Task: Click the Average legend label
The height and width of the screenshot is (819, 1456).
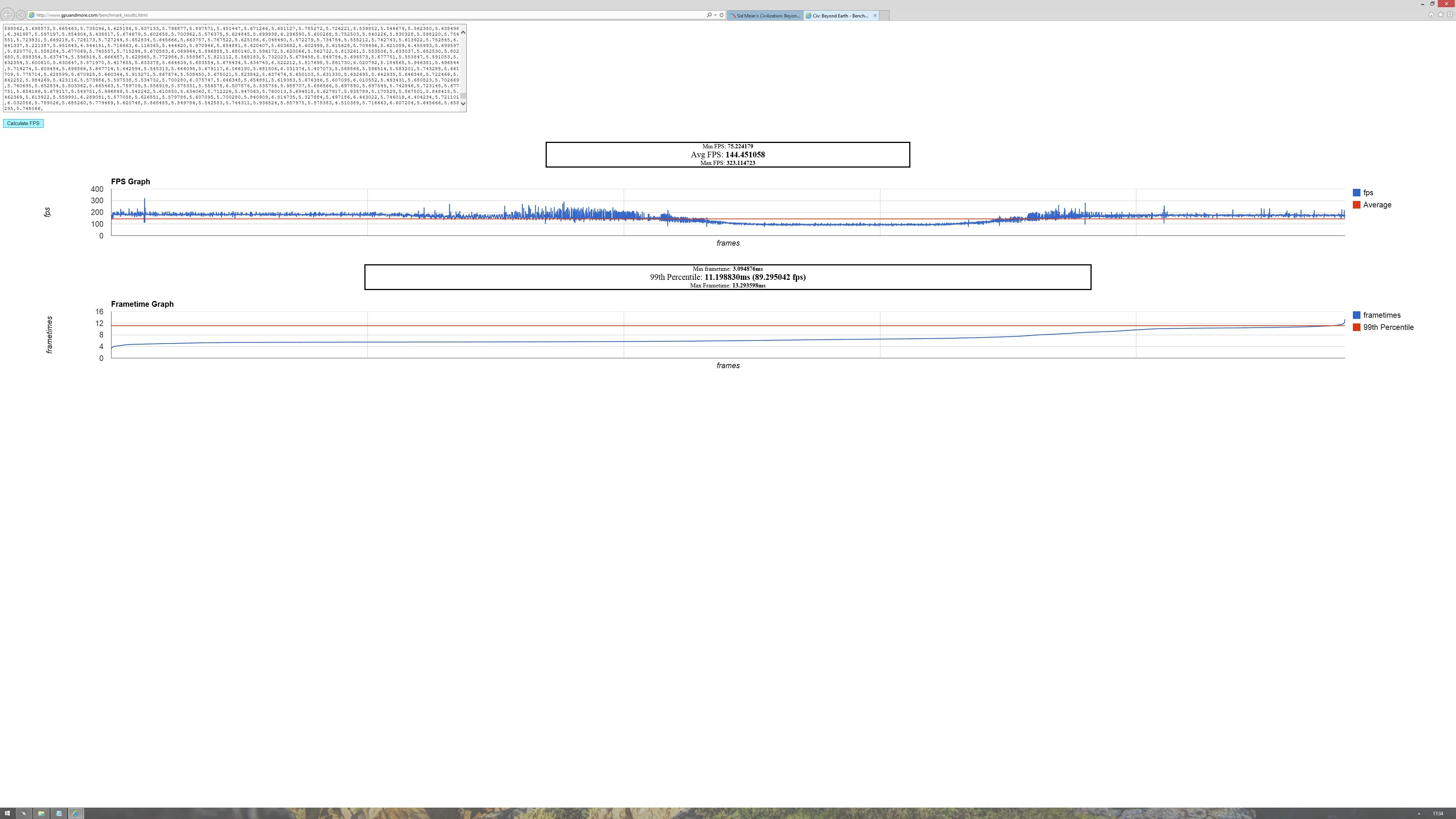Action: coord(1377,205)
